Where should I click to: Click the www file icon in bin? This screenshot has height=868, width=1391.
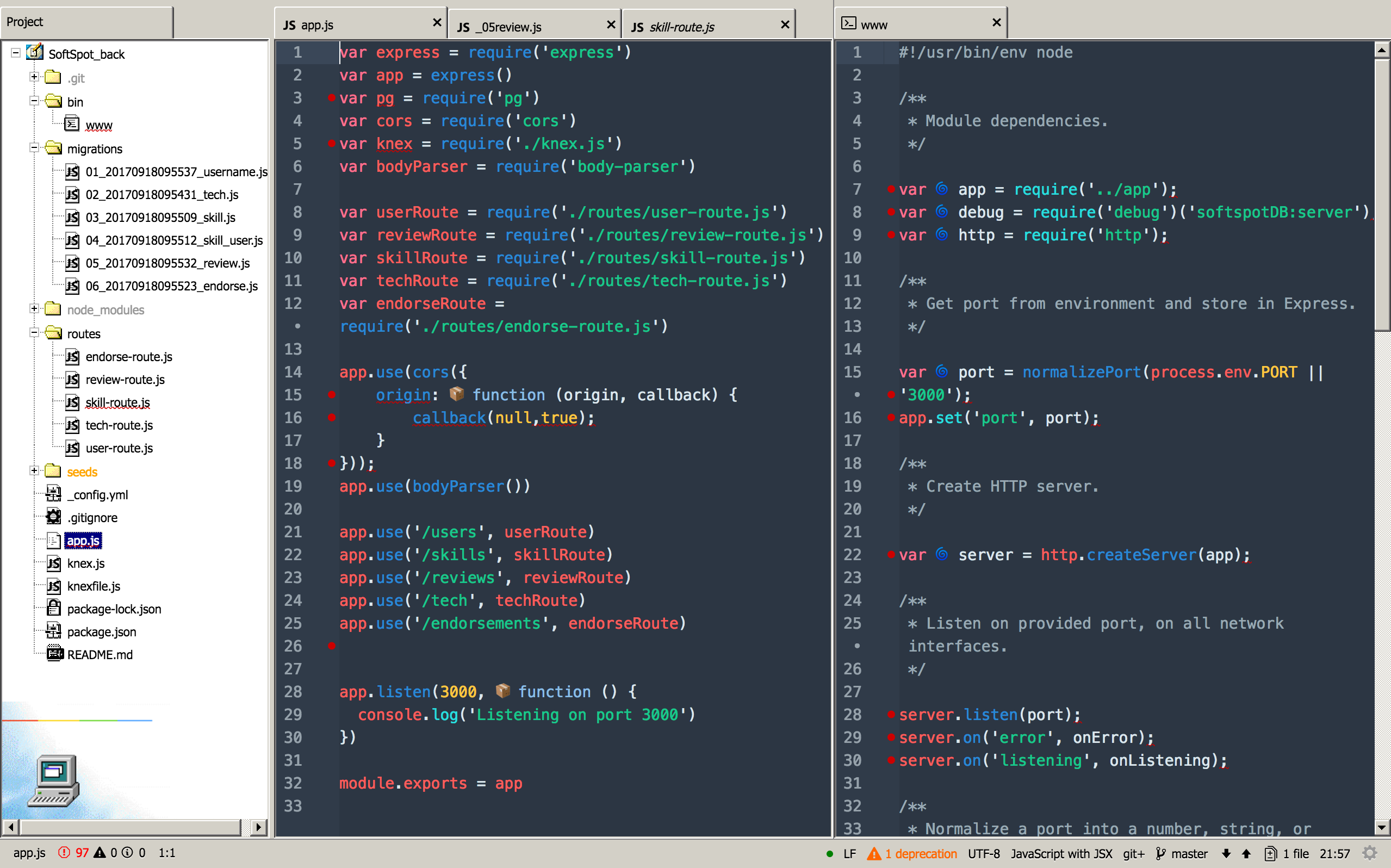click(72, 124)
